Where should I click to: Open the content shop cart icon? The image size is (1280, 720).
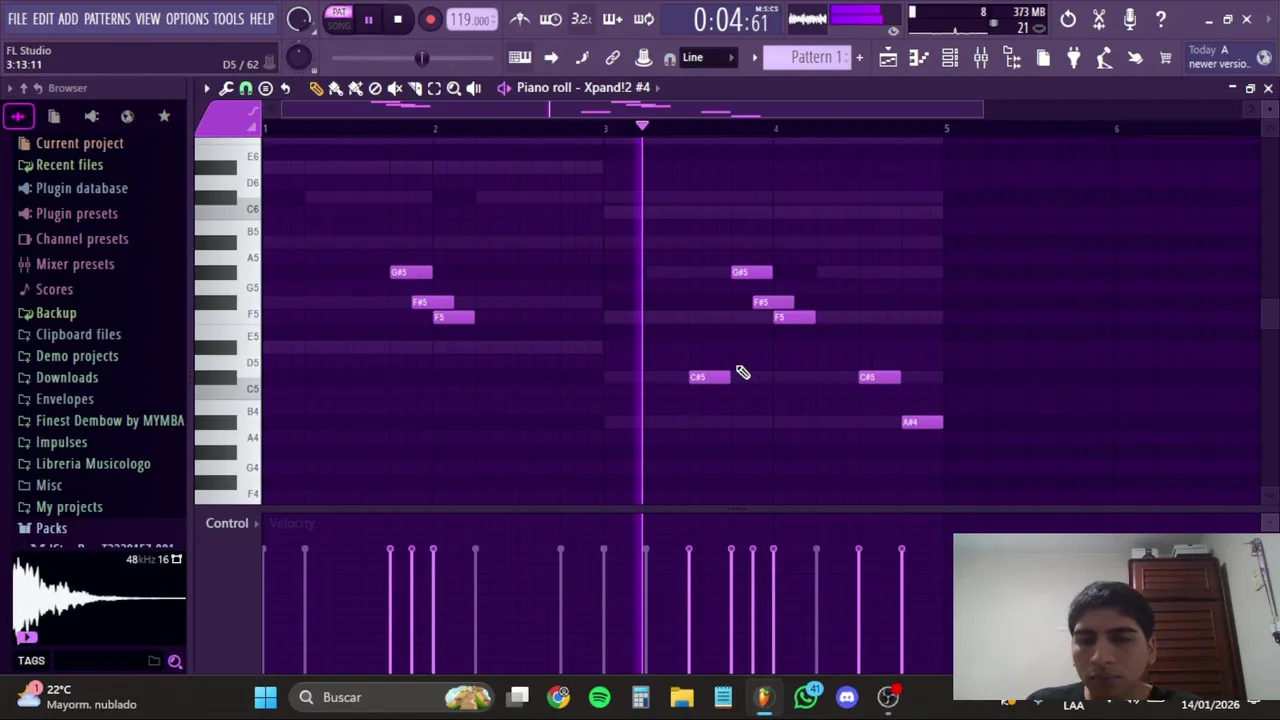click(x=1165, y=58)
